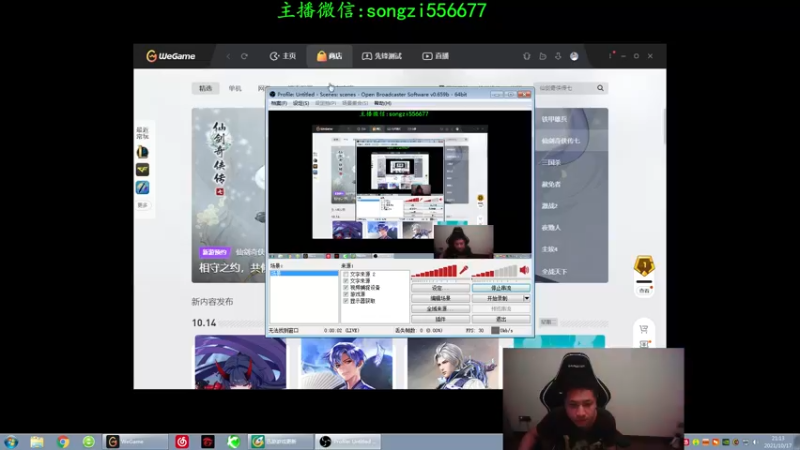
Task: Adjust the OBS microphone volume meter
Action: 434,272
